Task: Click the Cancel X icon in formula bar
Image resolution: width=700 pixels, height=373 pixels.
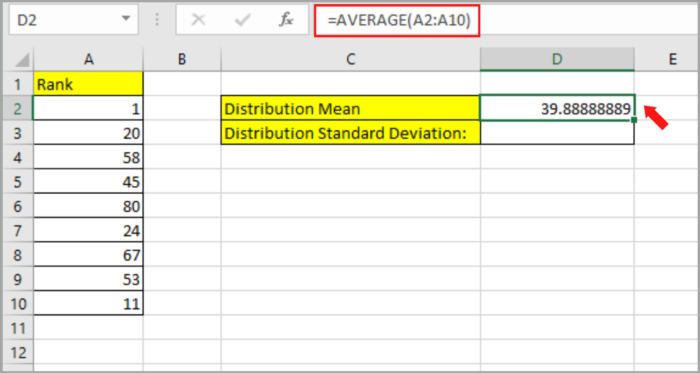Action: (x=198, y=20)
